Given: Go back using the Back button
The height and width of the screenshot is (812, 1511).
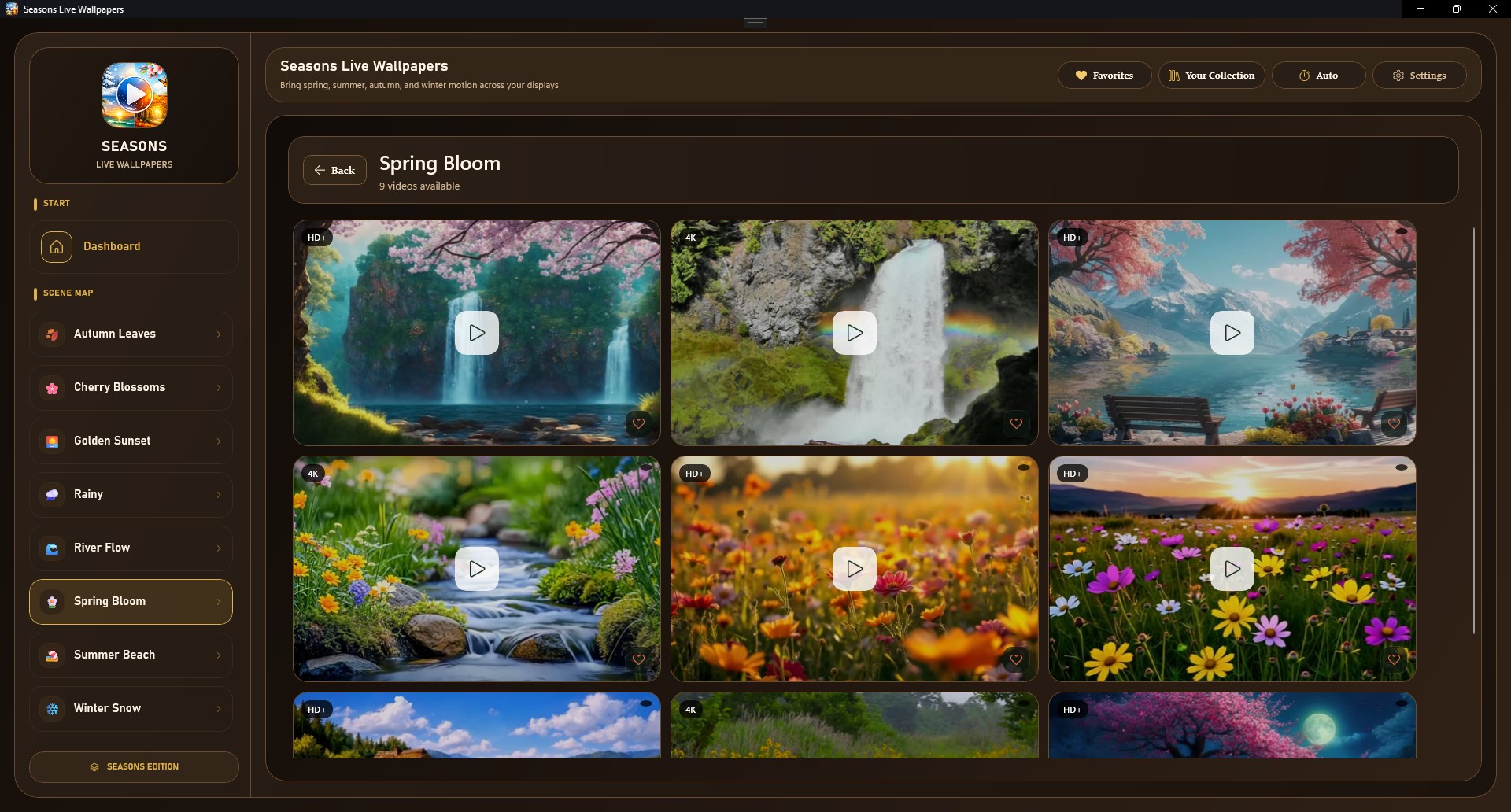Looking at the screenshot, I should coord(334,170).
